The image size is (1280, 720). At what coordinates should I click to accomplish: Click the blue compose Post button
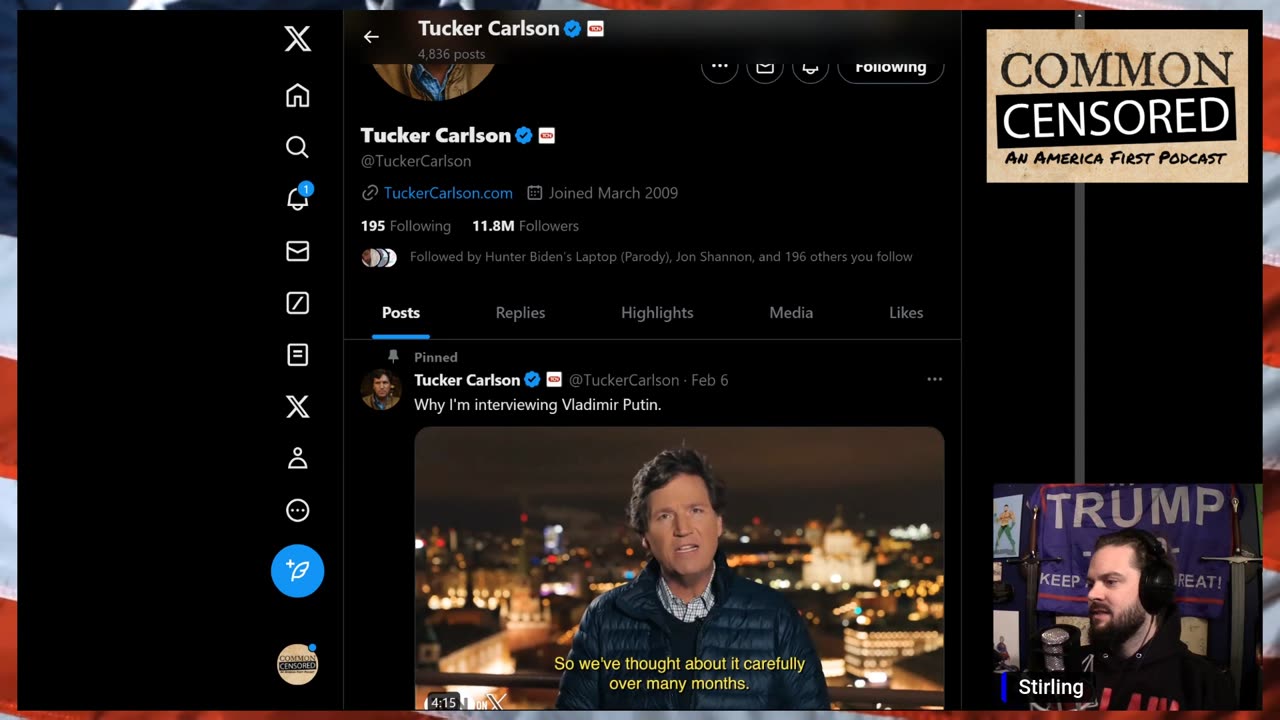[297, 571]
